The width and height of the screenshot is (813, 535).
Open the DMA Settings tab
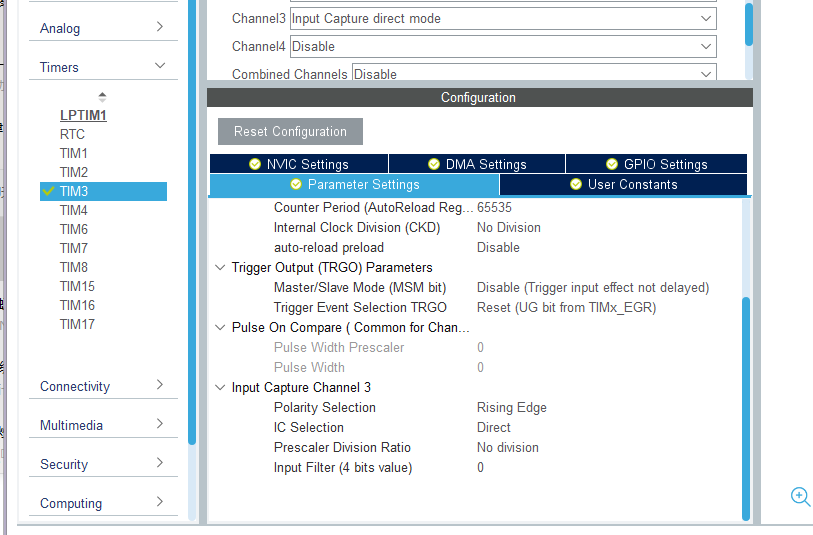(477, 164)
